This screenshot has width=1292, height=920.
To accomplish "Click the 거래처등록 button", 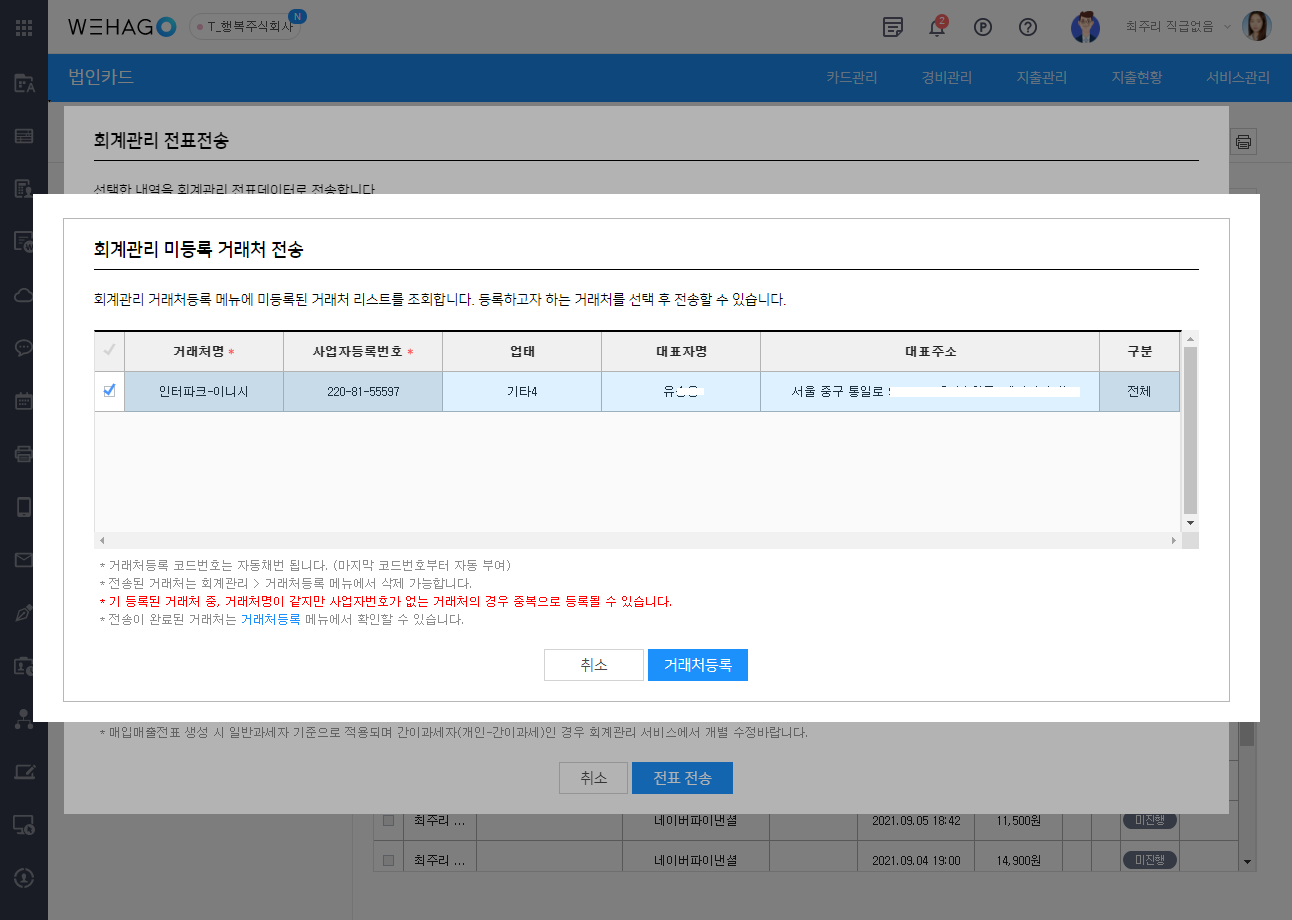I will coord(697,665).
